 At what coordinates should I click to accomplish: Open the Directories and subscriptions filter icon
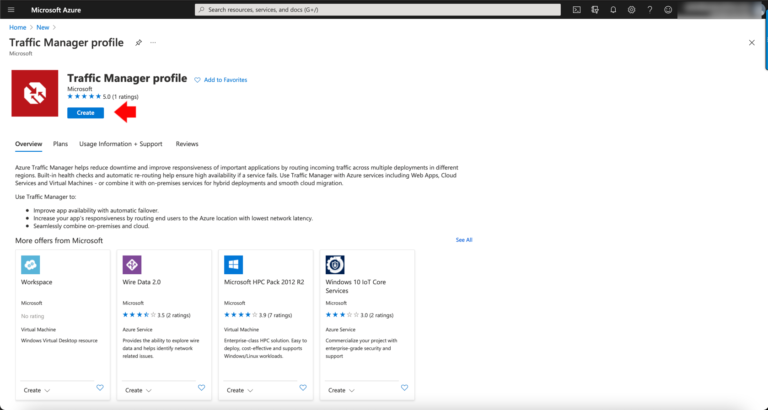pyautogui.click(x=595, y=10)
